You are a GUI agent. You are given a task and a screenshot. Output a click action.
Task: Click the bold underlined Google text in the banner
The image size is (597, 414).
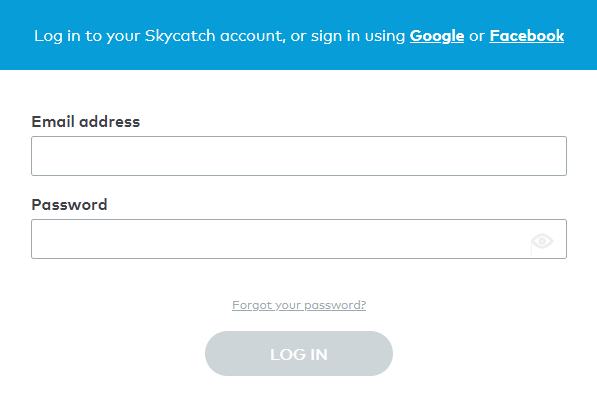[437, 36]
